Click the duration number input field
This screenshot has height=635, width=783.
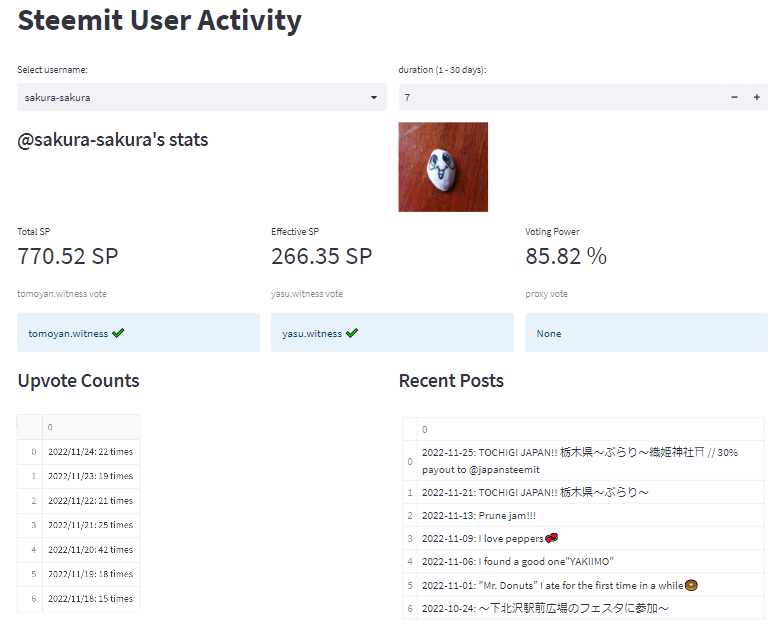(560, 98)
